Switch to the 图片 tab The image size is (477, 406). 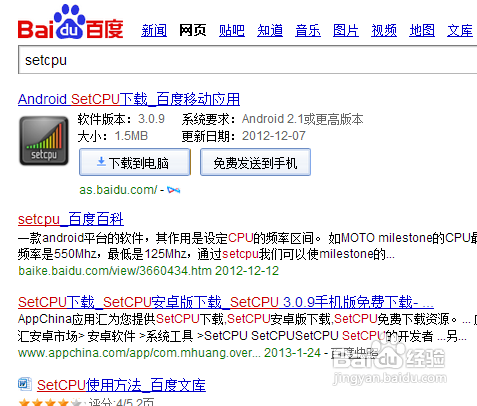pyautogui.click(x=346, y=31)
